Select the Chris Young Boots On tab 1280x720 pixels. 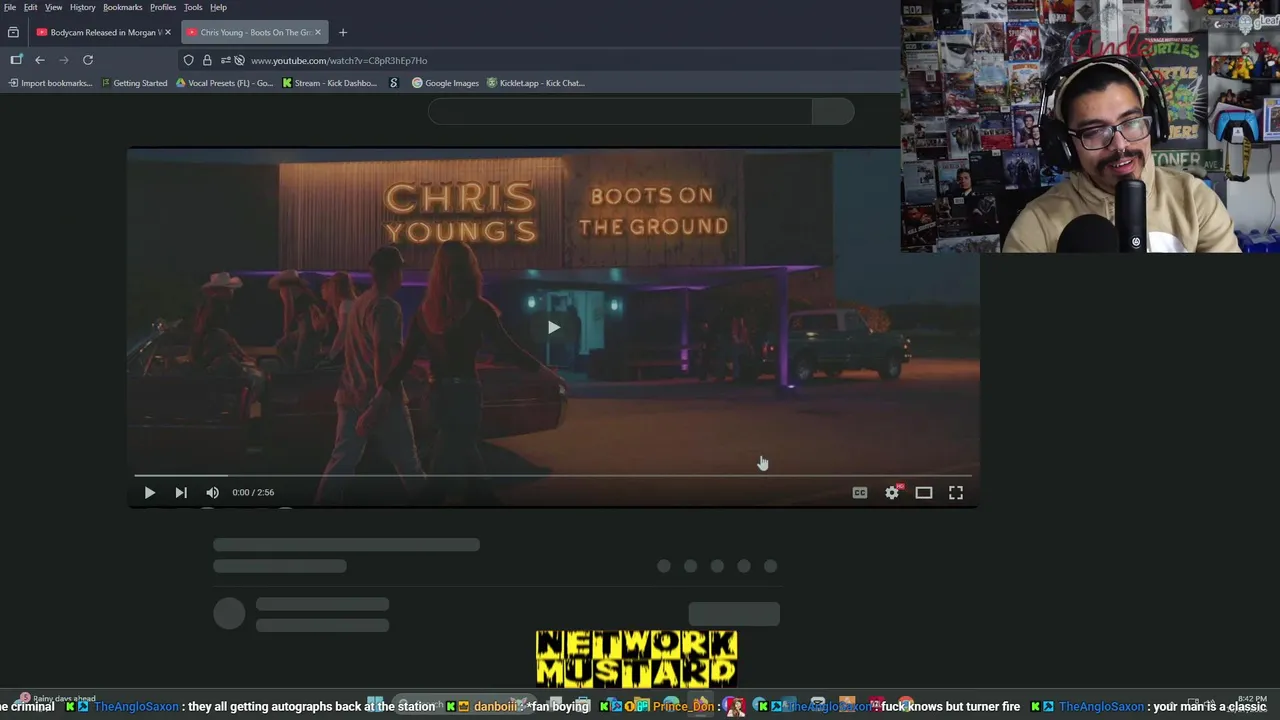coord(255,32)
